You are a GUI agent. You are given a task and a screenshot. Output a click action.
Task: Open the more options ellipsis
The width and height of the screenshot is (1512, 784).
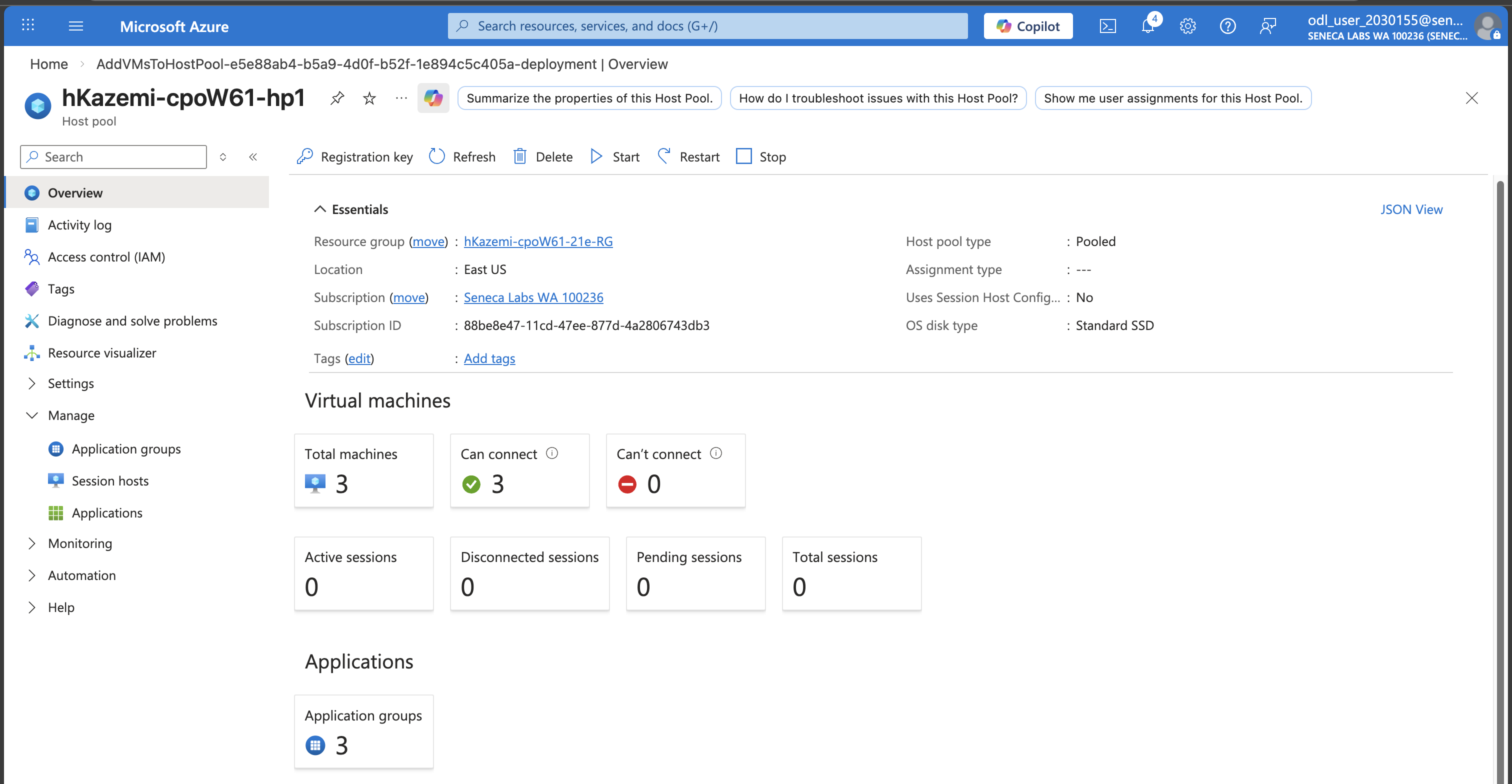tap(401, 98)
